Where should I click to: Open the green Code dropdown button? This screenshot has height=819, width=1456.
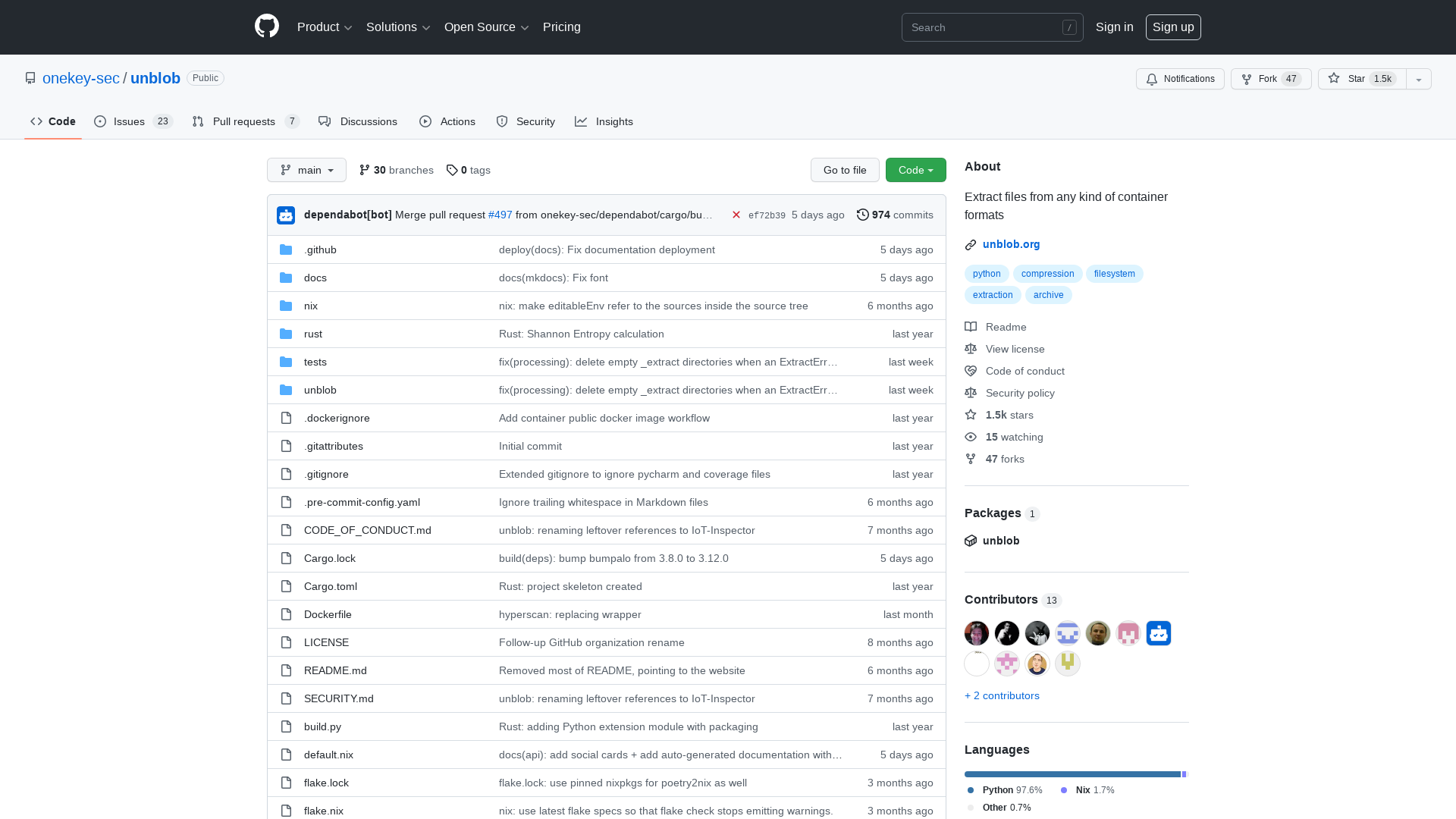pos(916,170)
